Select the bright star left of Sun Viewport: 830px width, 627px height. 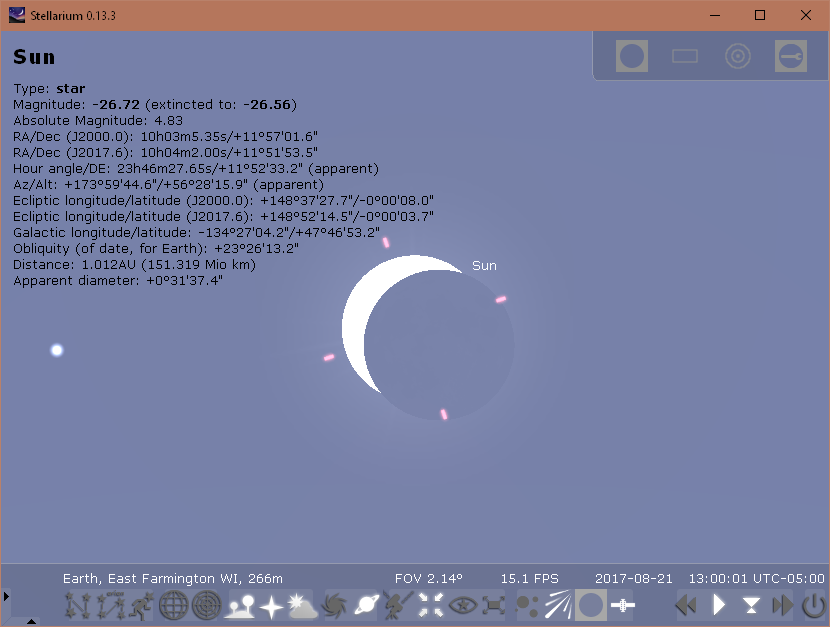(57, 350)
